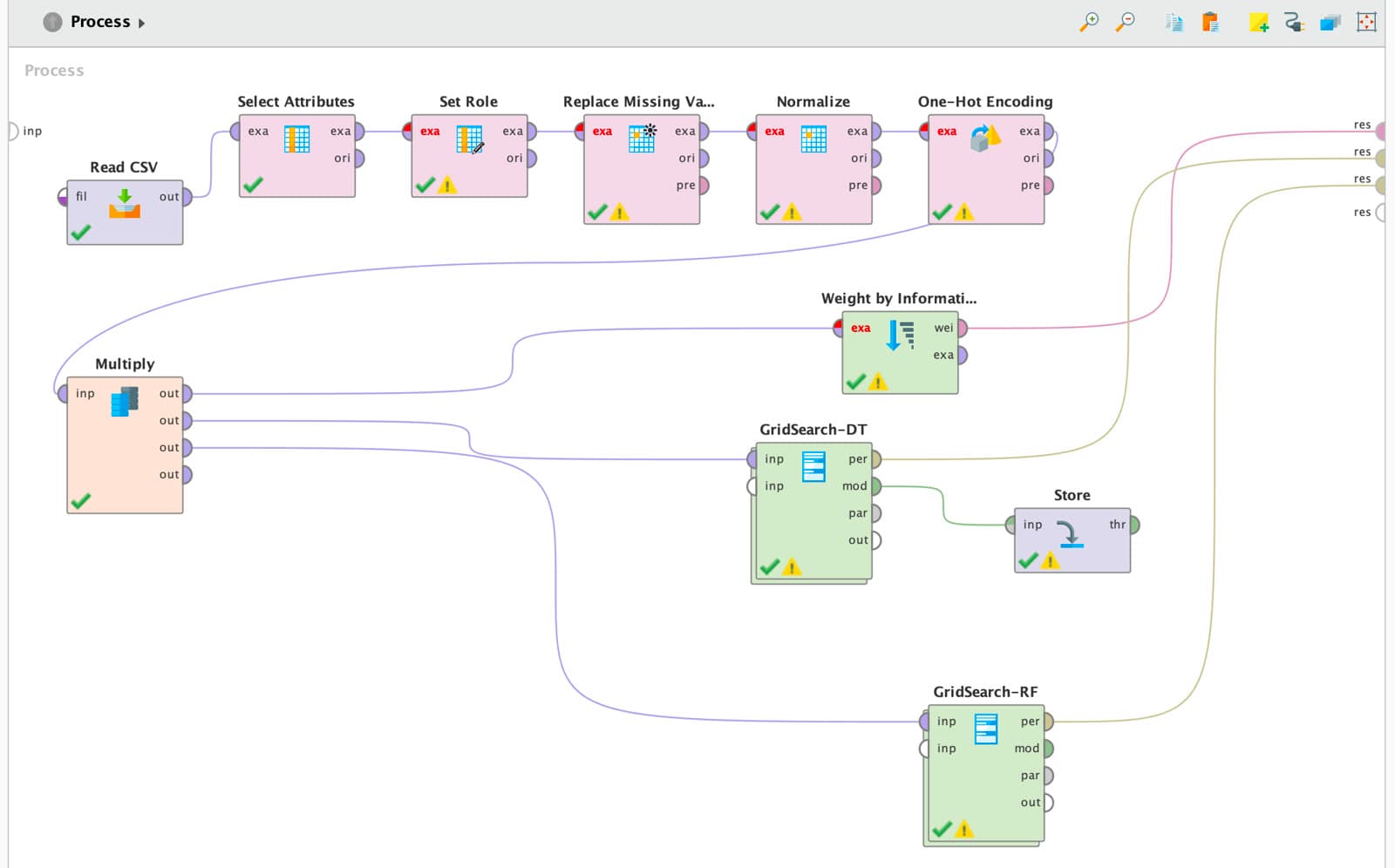
Task: Click the "One-Hot Encoding" operator title
Action: click(x=985, y=102)
